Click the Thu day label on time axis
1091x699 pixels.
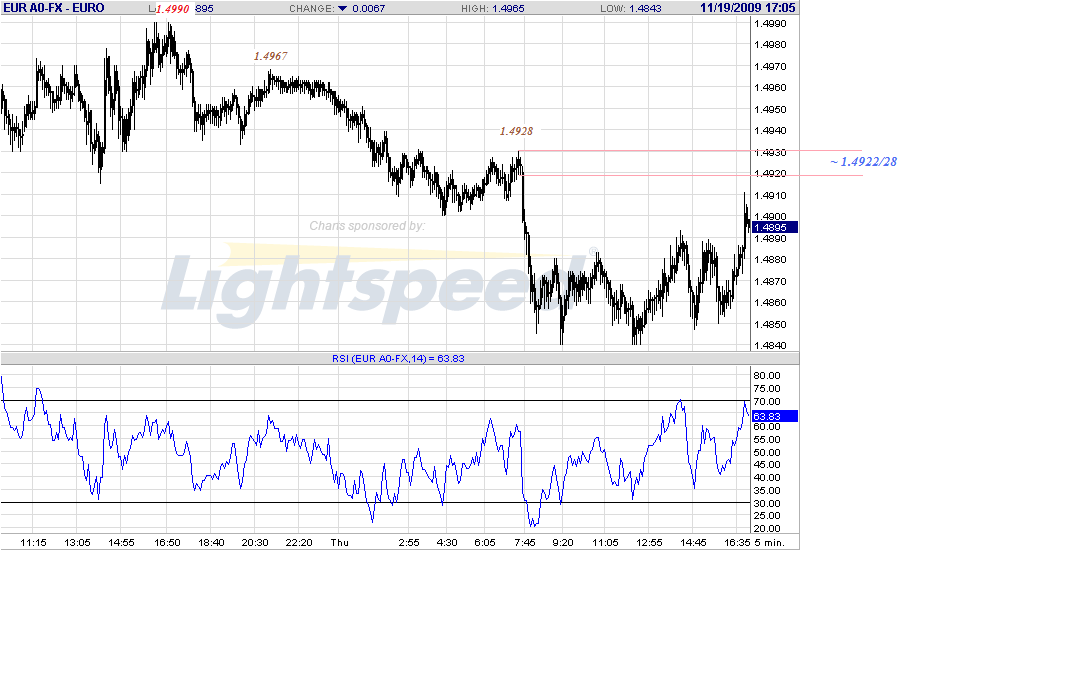tap(340, 543)
